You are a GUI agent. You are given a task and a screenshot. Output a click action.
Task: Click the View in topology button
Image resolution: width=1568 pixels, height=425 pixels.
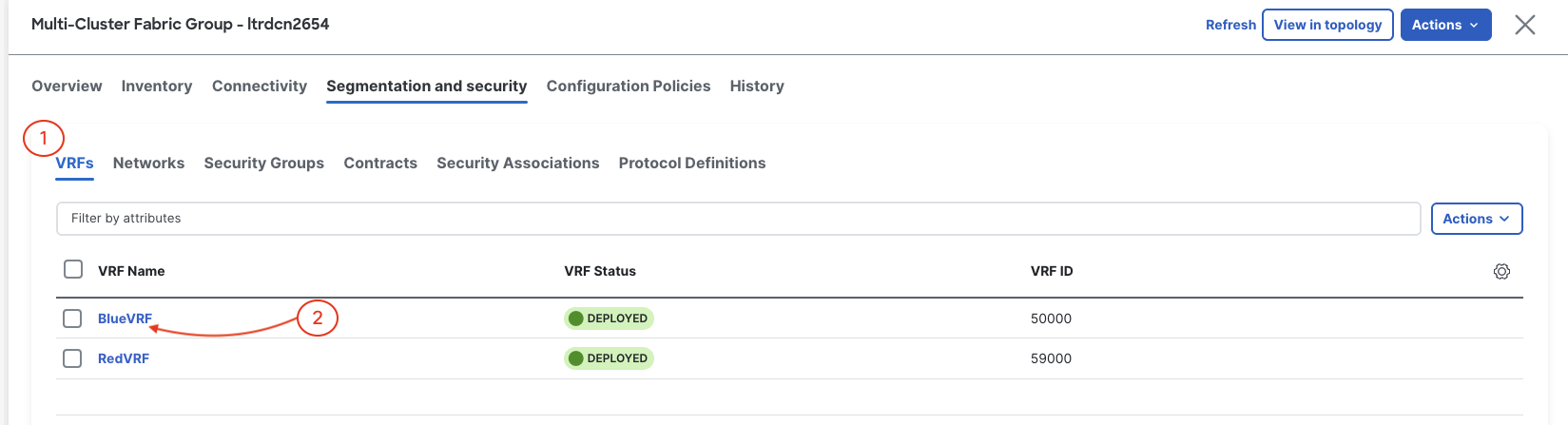pos(1327,25)
